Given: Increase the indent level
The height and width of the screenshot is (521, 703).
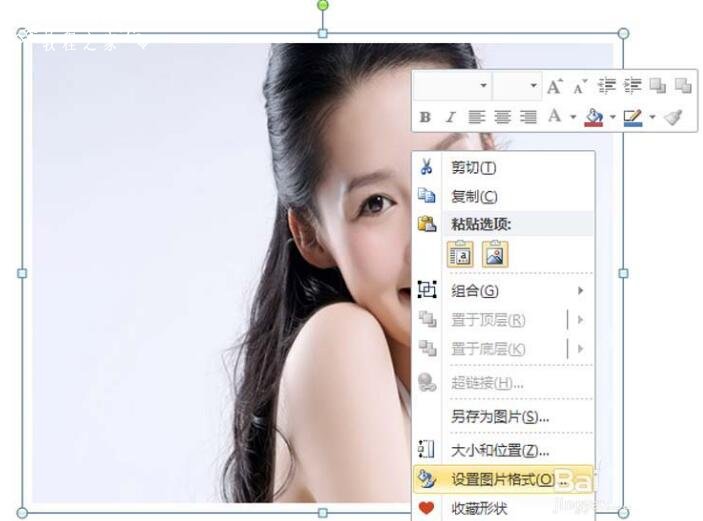Looking at the screenshot, I should click(x=633, y=85).
